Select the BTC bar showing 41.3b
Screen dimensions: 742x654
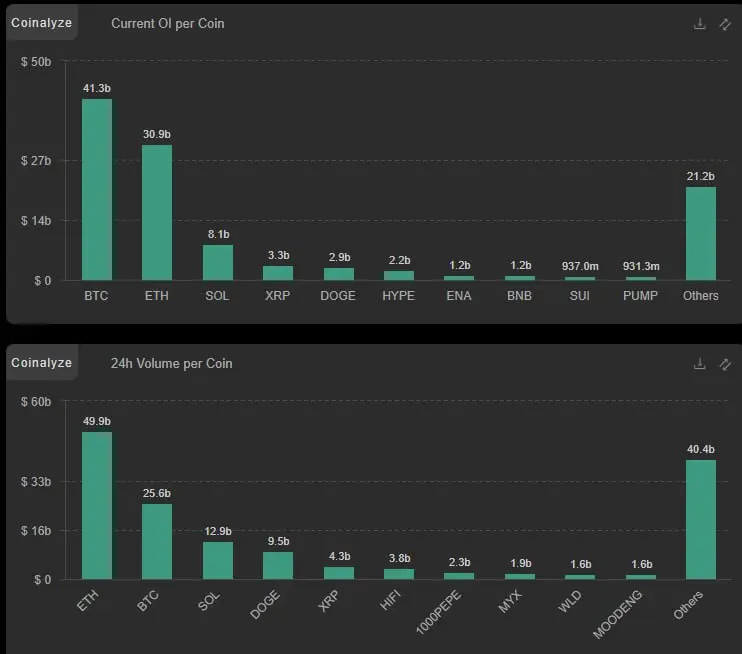click(97, 189)
